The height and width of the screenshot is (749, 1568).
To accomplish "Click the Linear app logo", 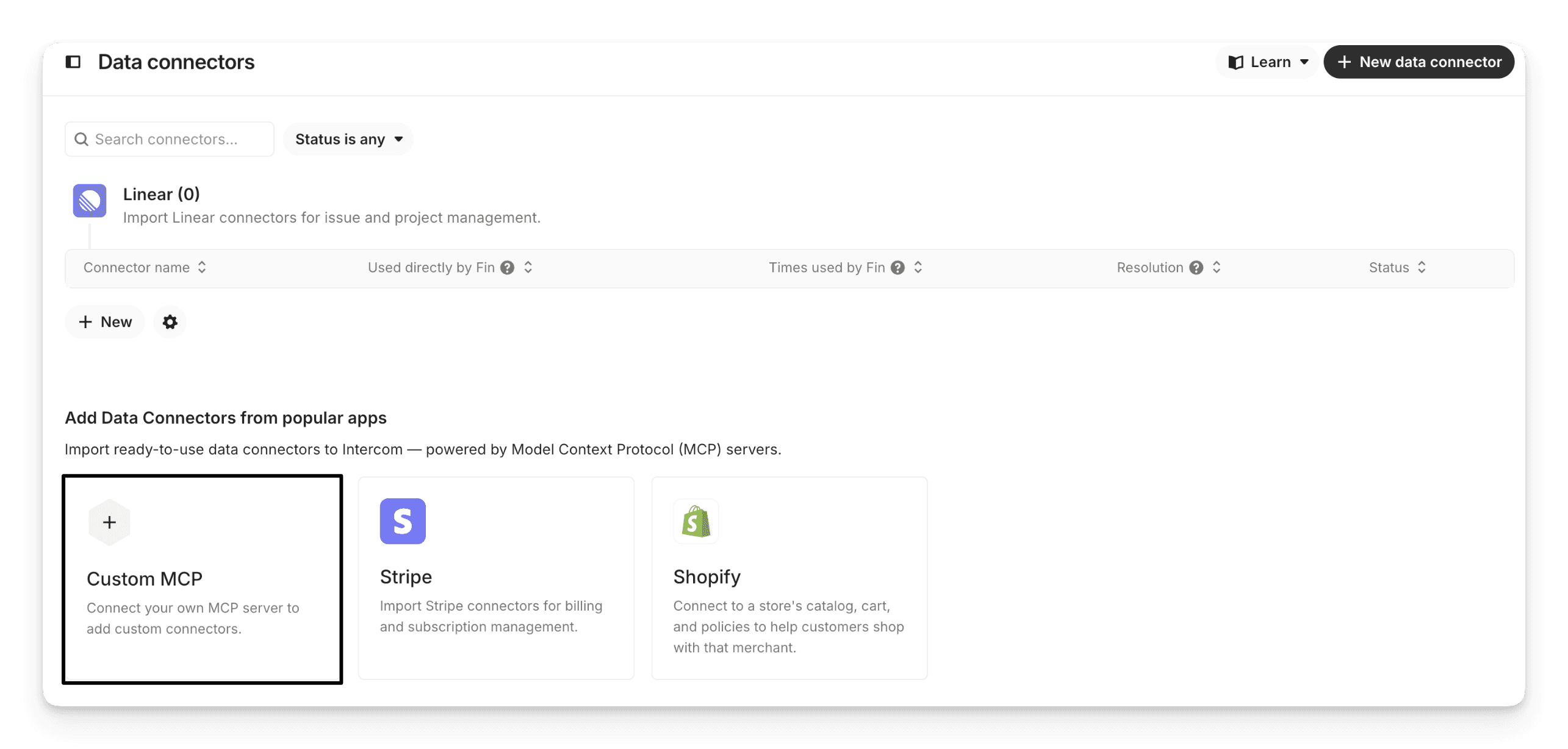I will pos(90,201).
